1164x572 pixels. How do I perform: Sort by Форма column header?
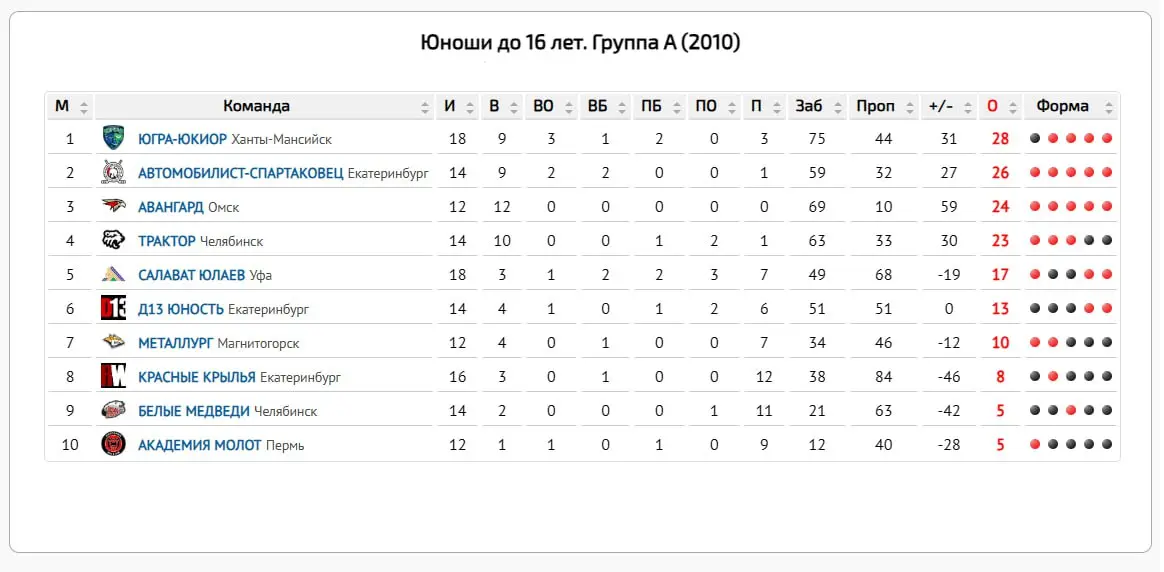tap(1062, 106)
